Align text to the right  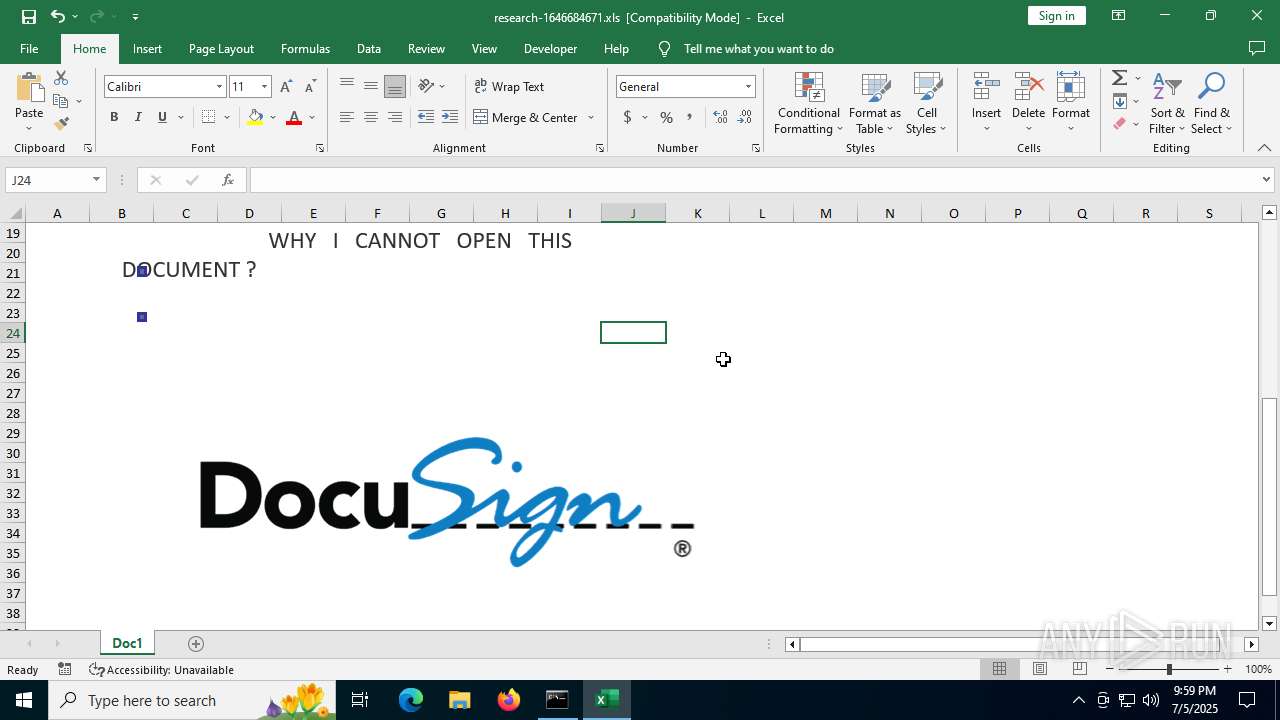coord(395,117)
